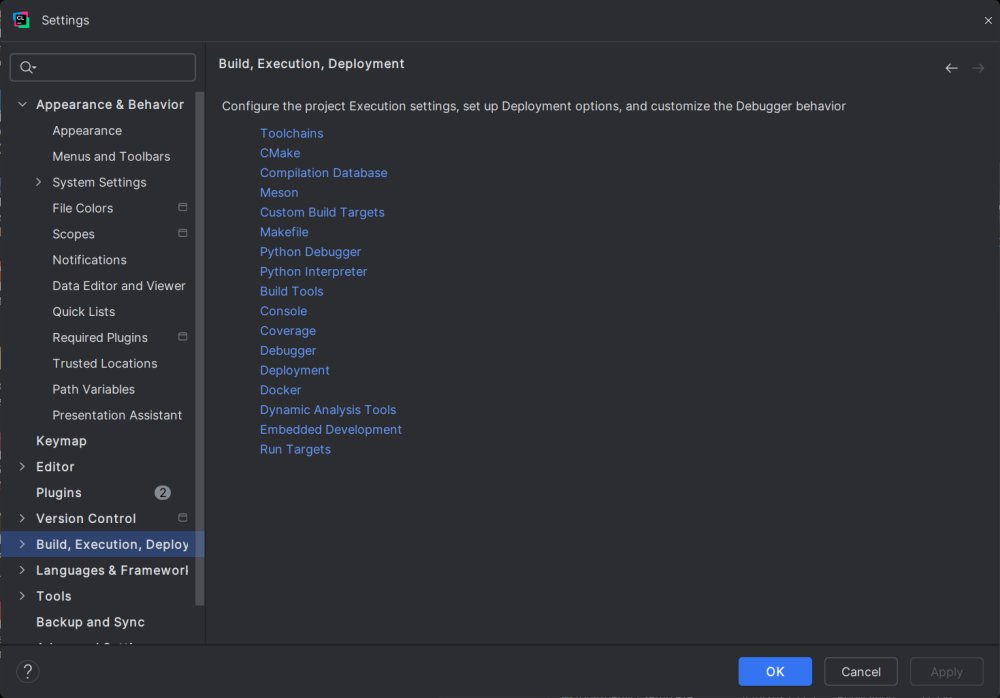Expand the System Settings node
The image size is (1000, 698).
[39, 182]
